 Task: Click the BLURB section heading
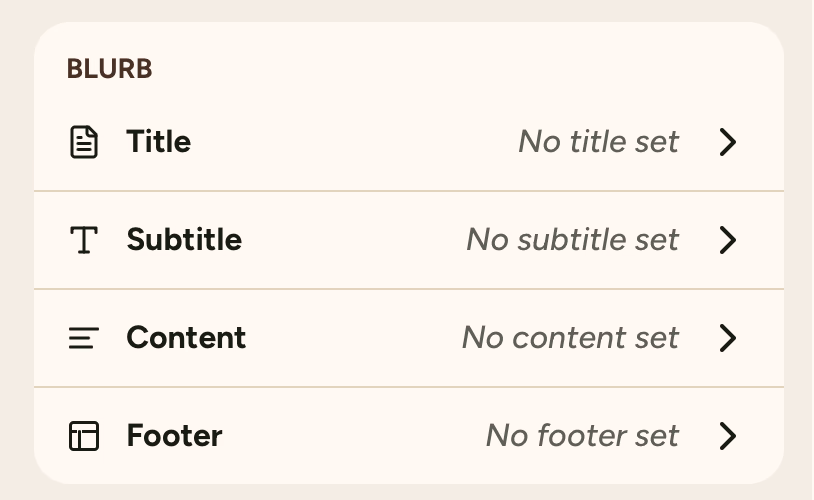pos(109,69)
